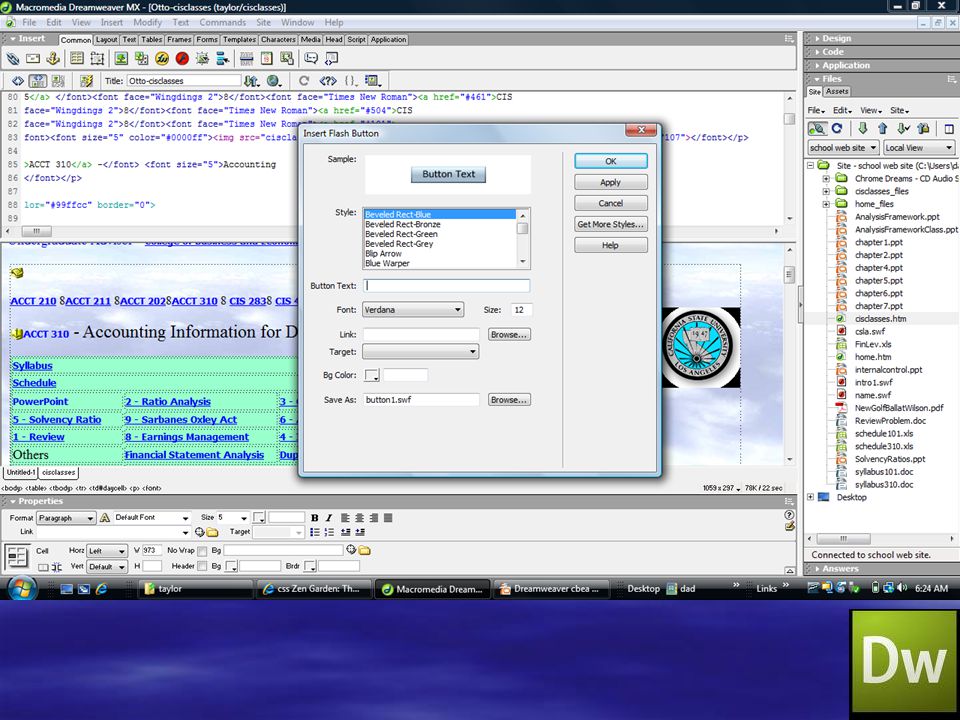This screenshot has height=720, width=960.
Task: Toggle Ordered List in the Properties panel
Action: [329, 532]
